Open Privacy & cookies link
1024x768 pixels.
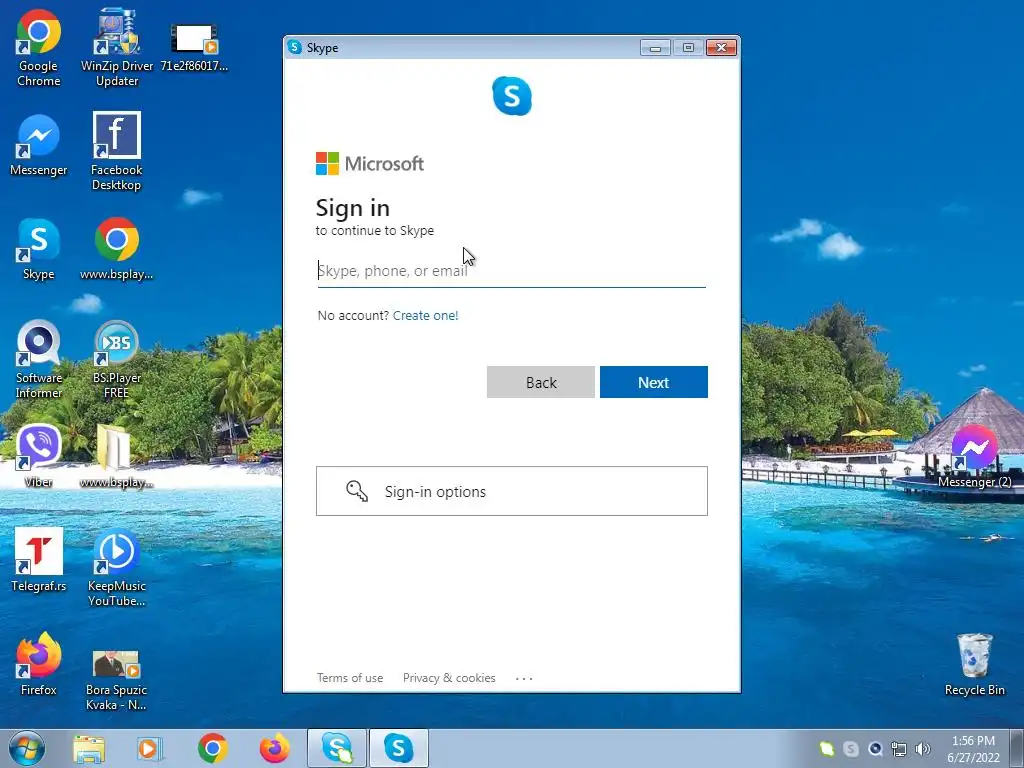pos(449,678)
